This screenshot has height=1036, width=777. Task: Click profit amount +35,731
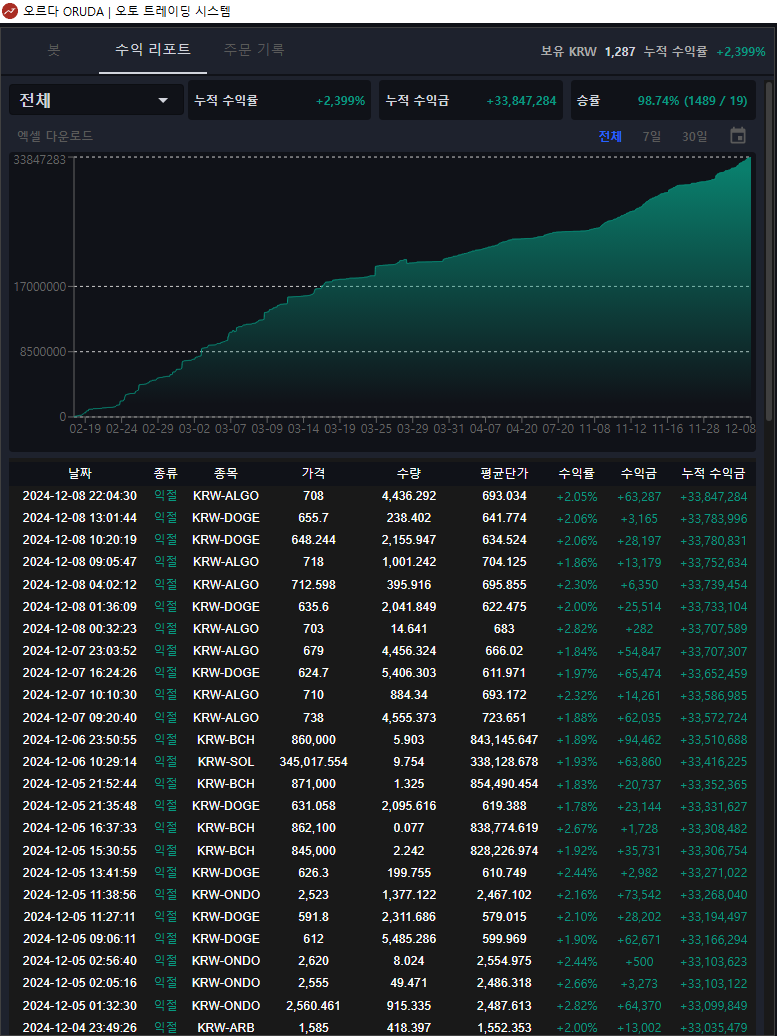point(639,851)
